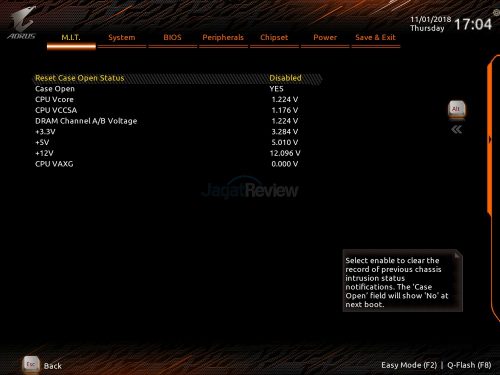The width and height of the screenshot is (500, 375).
Task: Click the 11/01/2018 date display
Action: point(430,19)
